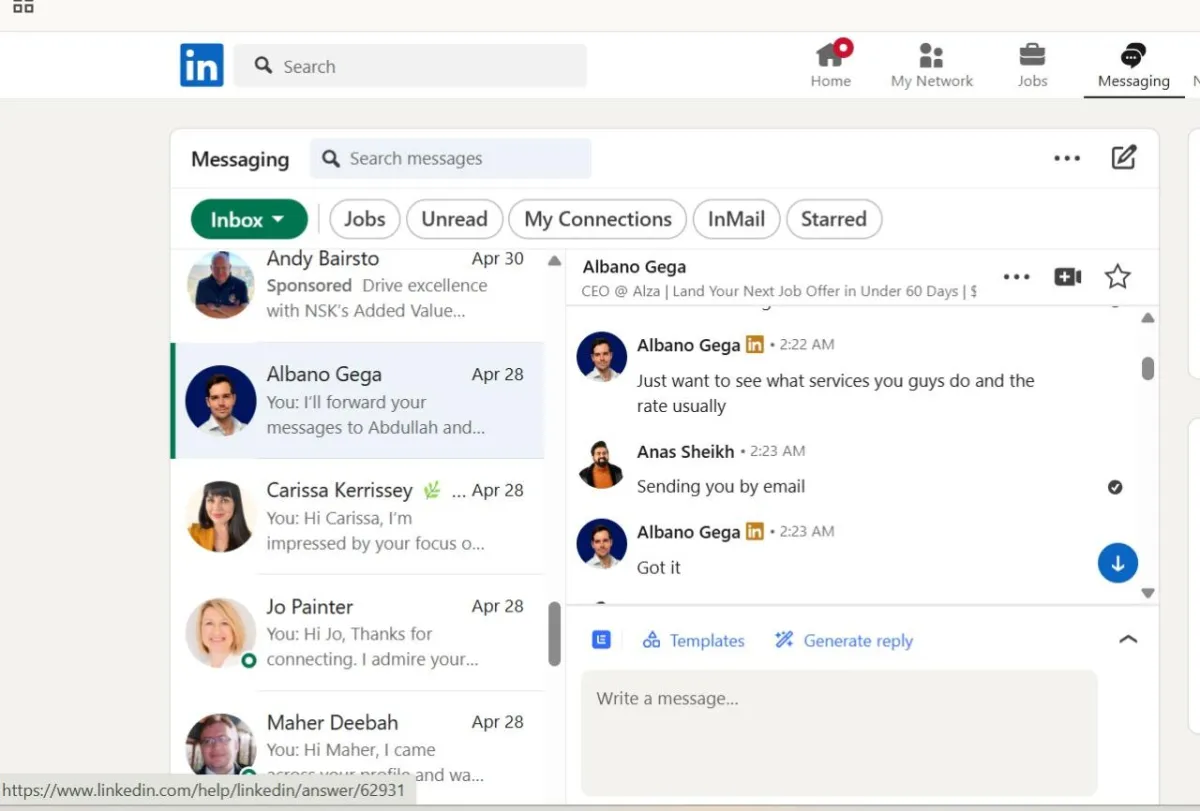Open messaging options three-dot menu near compose
Viewport: 1200px width, 811px height.
coord(1067,158)
